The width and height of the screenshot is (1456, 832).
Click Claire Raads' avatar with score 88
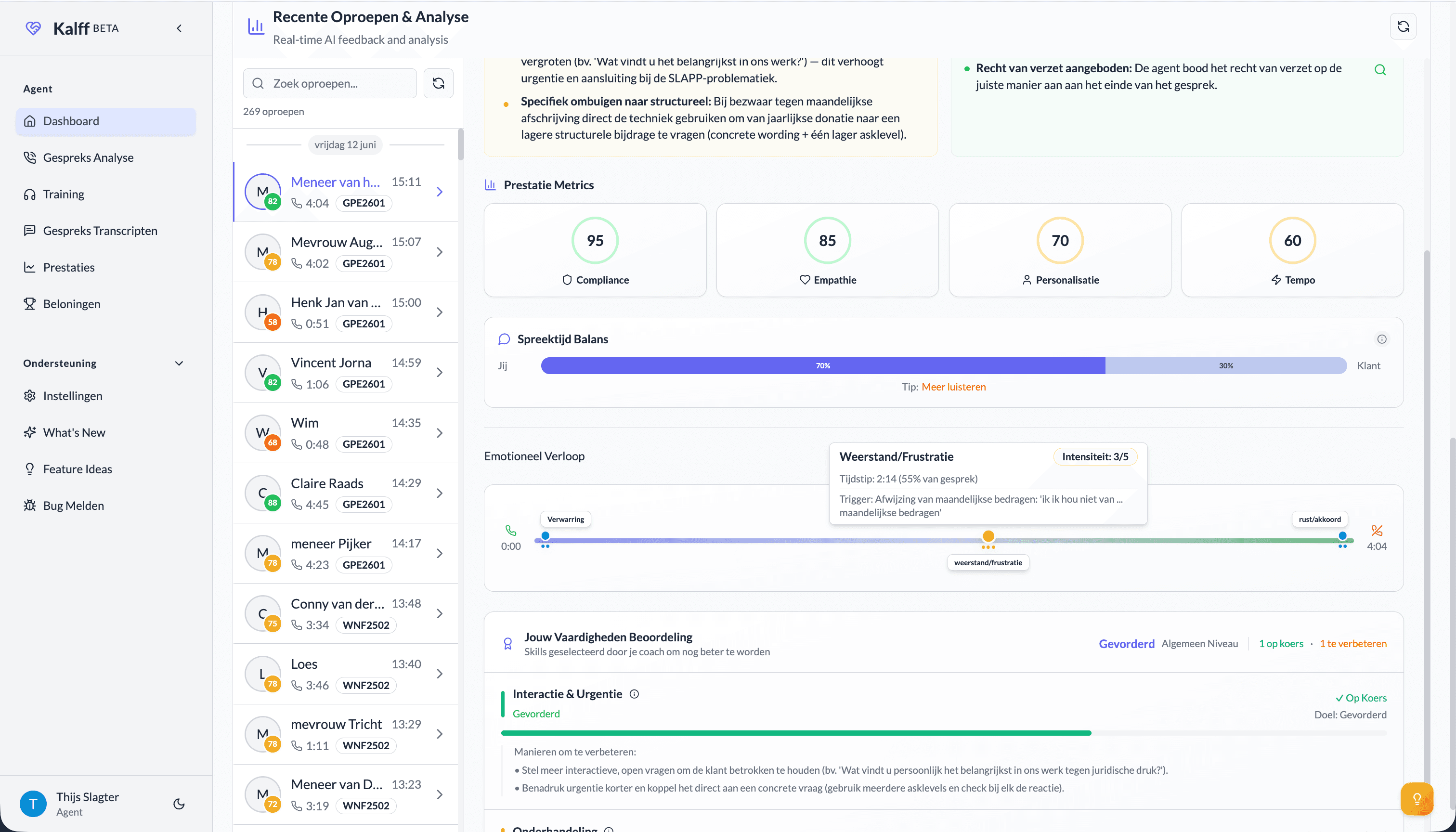[x=262, y=493]
